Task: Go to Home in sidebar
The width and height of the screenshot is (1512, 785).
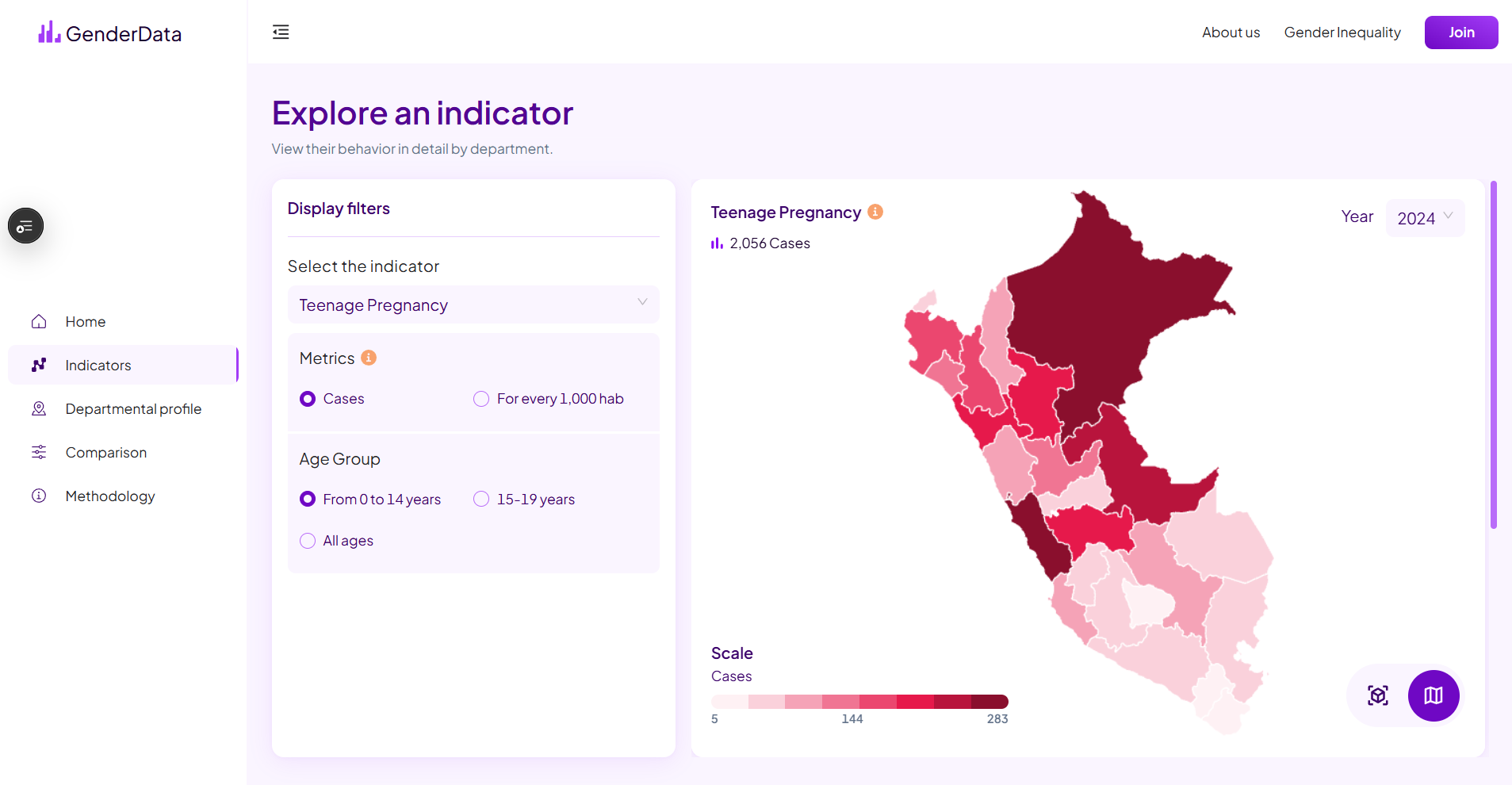Action: pos(123,321)
